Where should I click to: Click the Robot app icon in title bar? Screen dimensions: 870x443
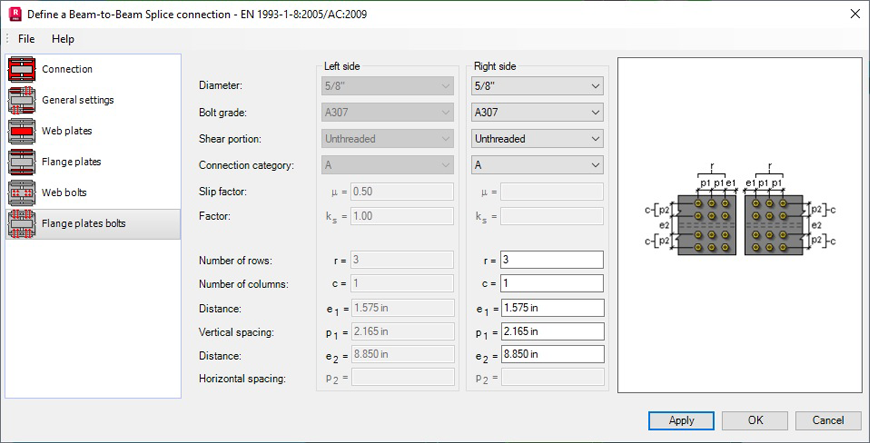15,14
